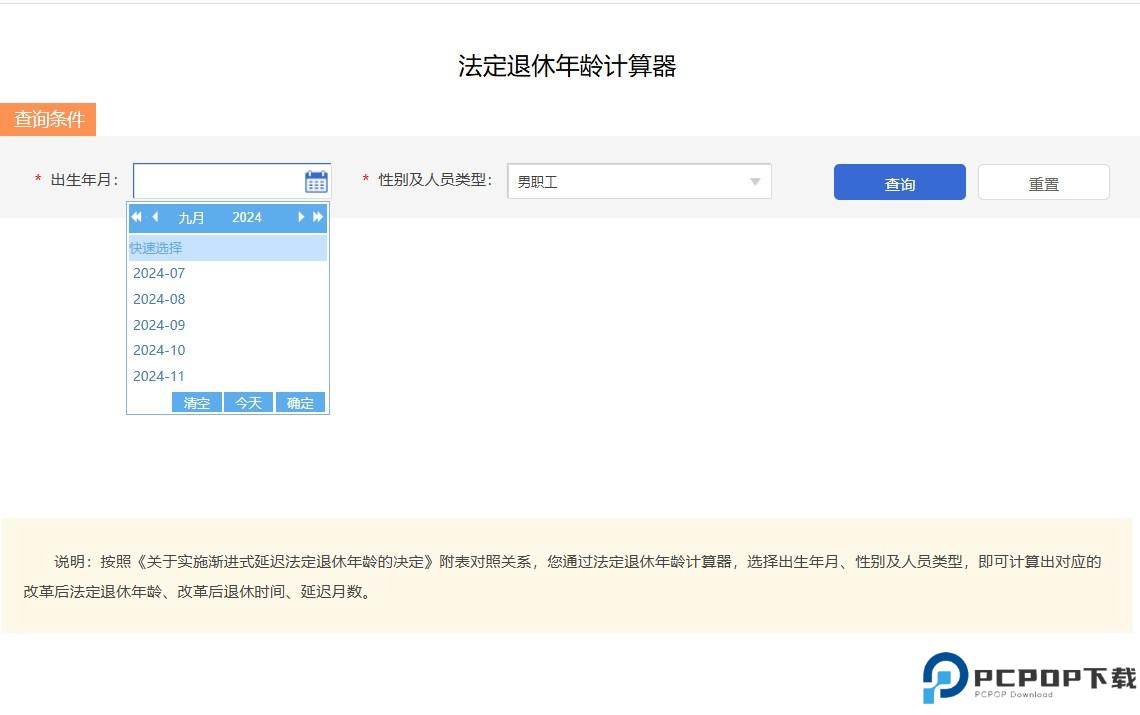Click the 查询条件 orange tab

(47, 119)
